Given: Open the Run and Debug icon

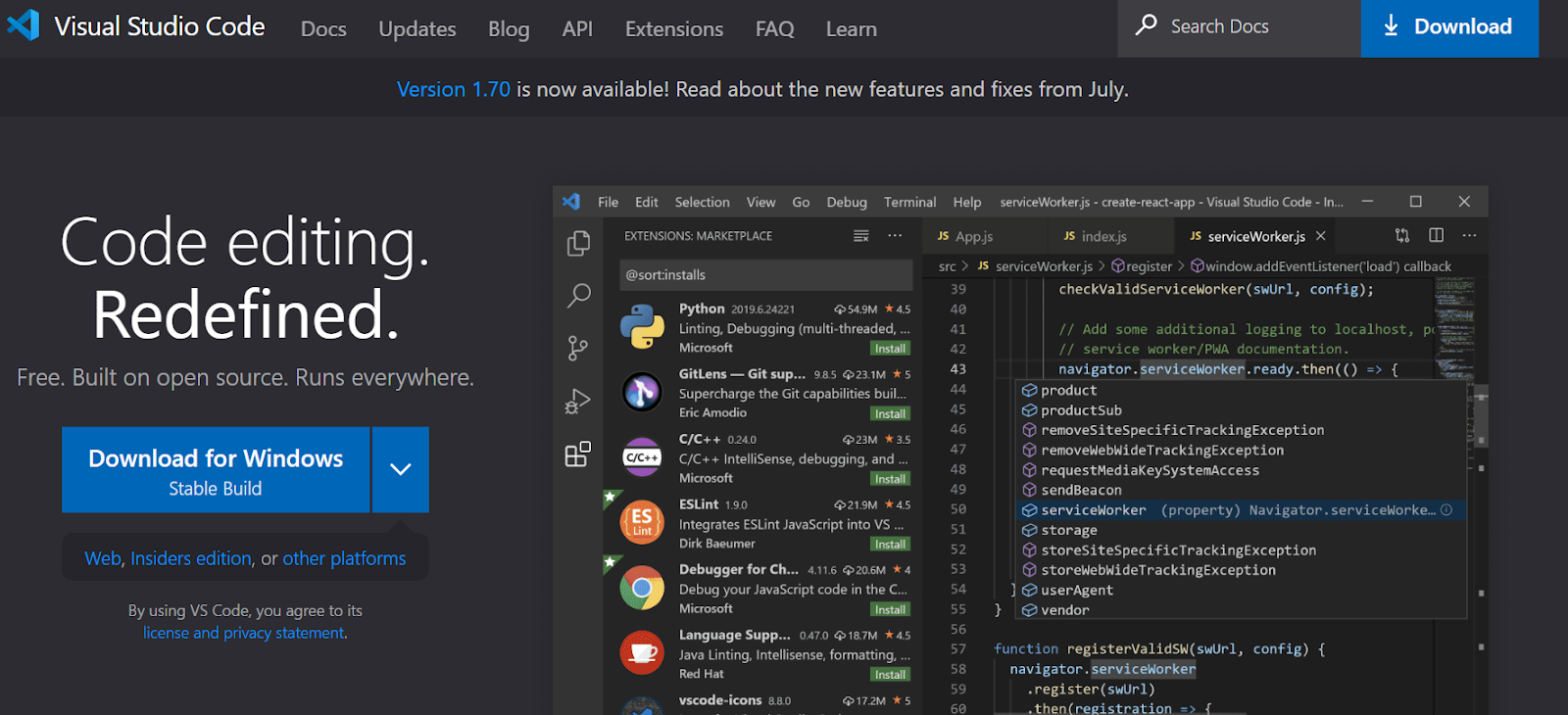Looking at the screenshot, I should coord(578,402).
